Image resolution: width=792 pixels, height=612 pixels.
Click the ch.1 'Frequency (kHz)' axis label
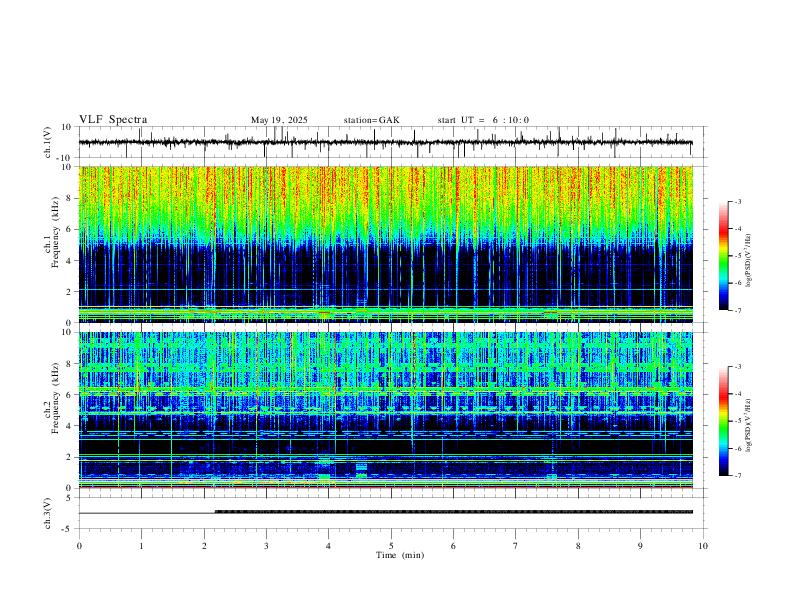coord(56,232)
